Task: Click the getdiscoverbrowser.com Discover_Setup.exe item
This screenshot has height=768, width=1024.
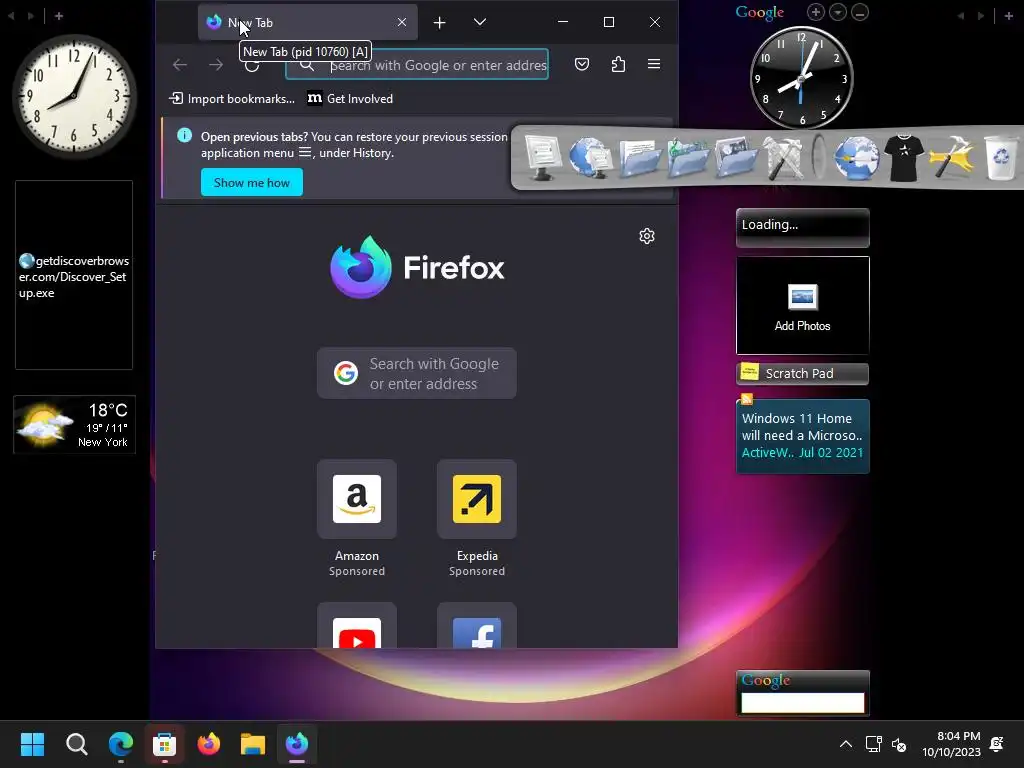Action: pos(74,276)
